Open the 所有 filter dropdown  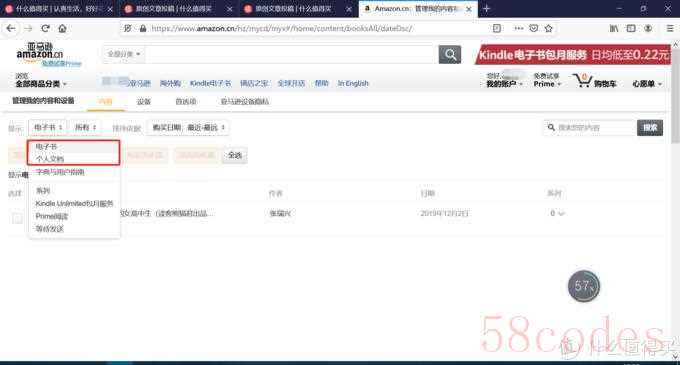coord(85,127)
